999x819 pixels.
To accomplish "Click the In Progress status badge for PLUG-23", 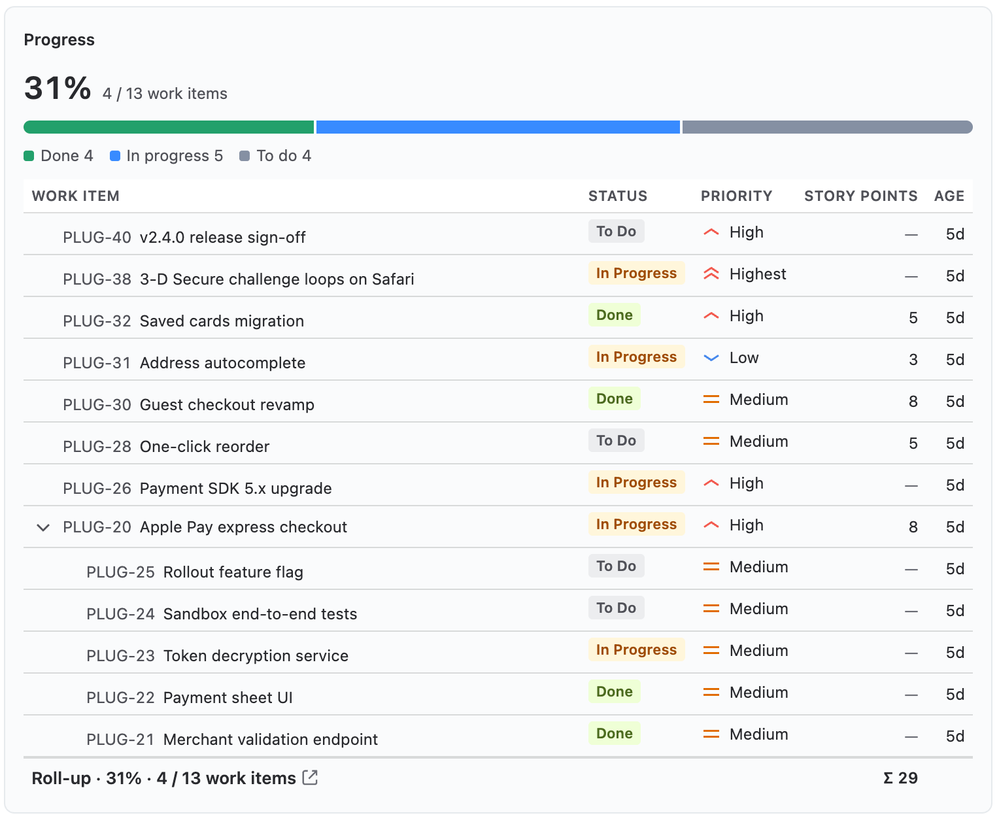I will click(x=636, y=650).
